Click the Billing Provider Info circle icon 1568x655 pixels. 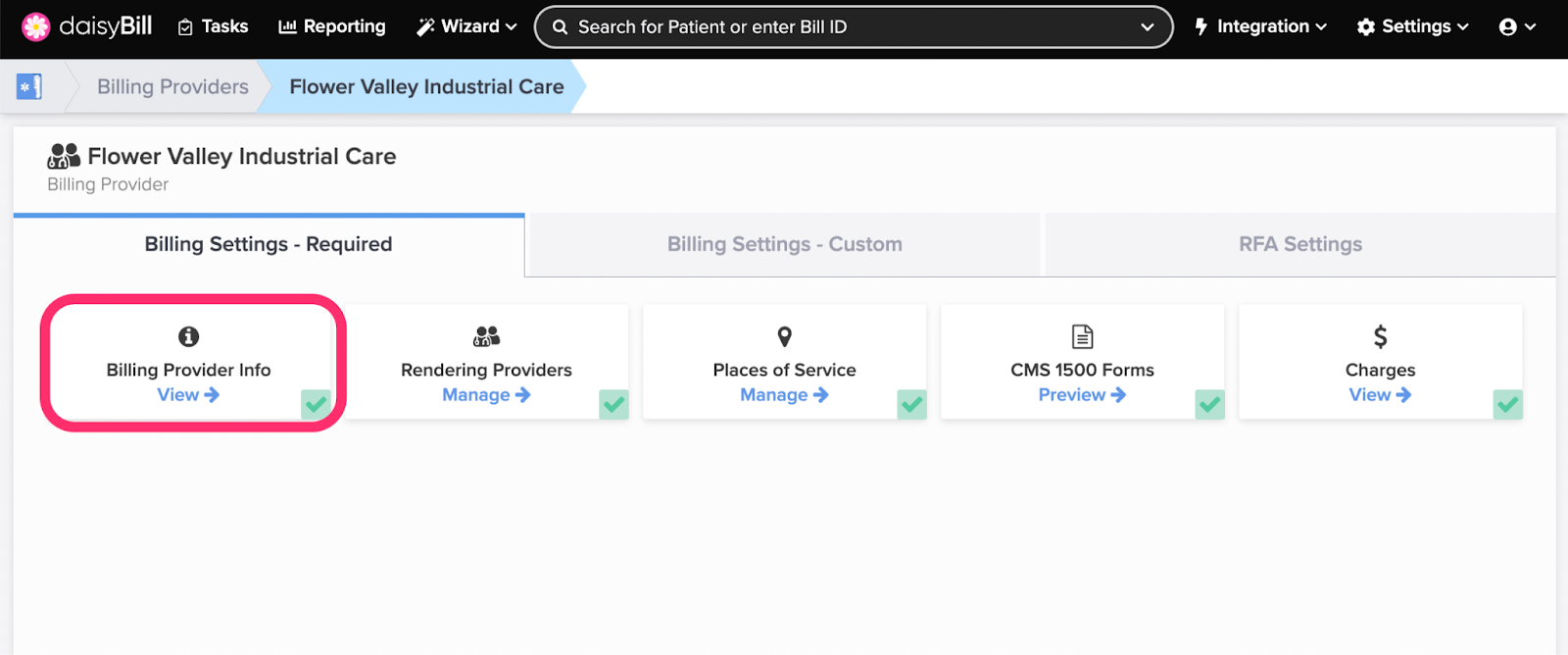(x=189, y=336)
